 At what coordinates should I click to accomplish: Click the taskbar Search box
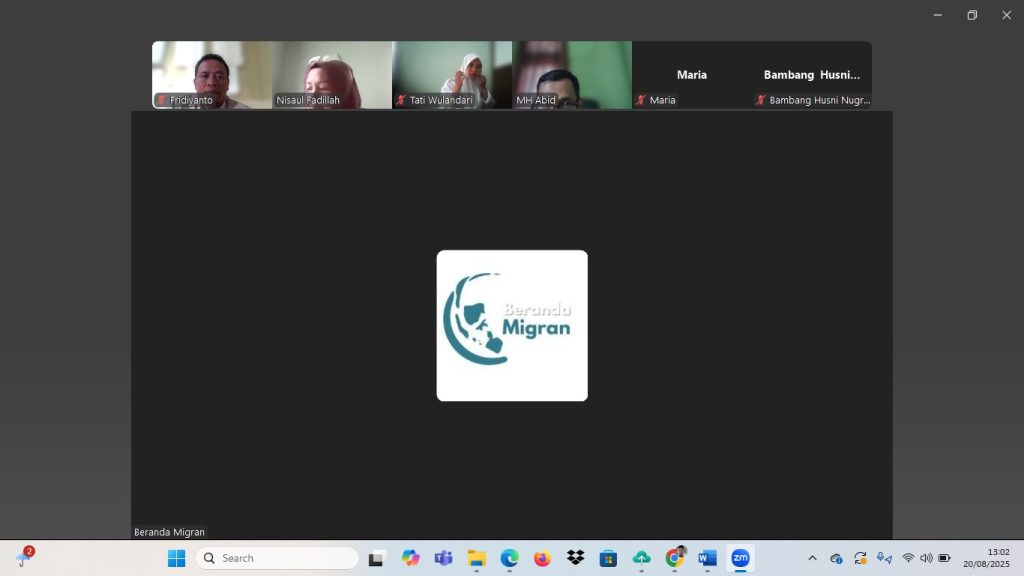[277, 558]
